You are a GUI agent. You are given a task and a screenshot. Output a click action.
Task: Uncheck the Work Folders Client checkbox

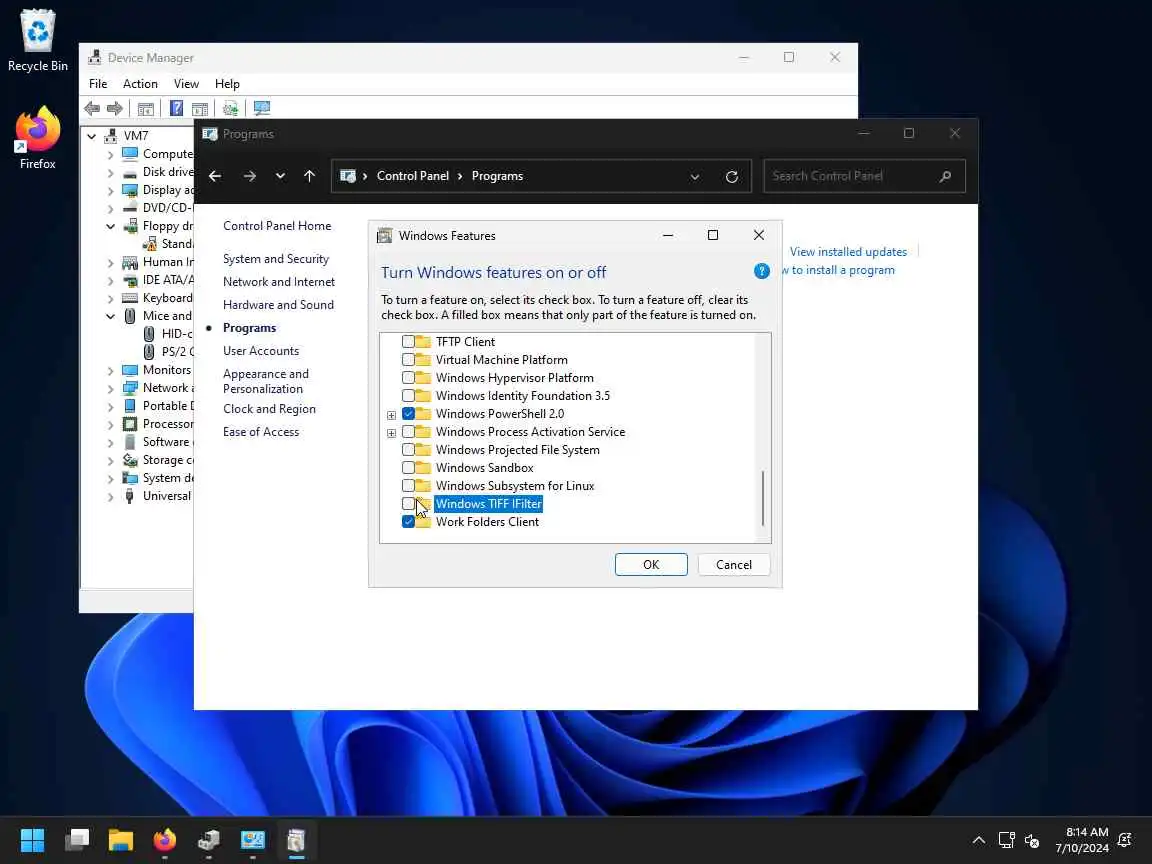pyautogui.click(x=408, y=522)
